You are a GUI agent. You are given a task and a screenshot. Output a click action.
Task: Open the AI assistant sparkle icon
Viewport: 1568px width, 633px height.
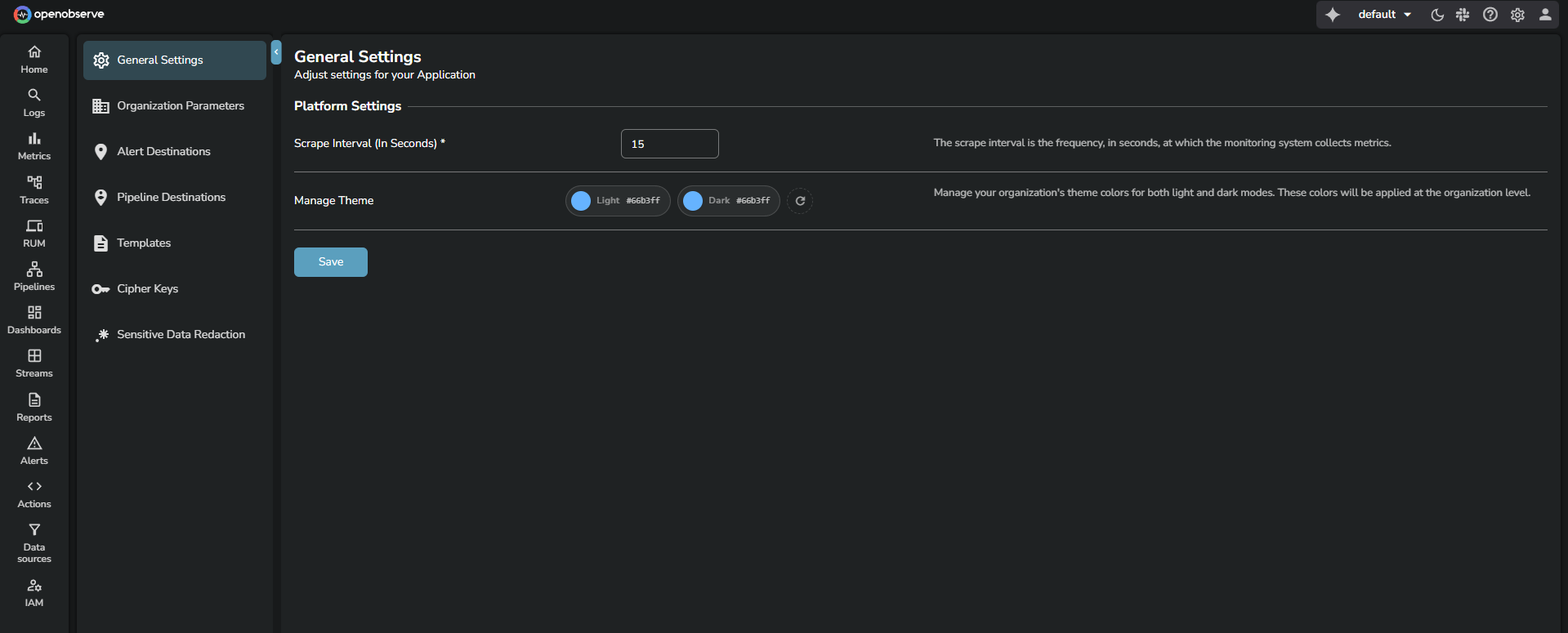point(1333,15)
